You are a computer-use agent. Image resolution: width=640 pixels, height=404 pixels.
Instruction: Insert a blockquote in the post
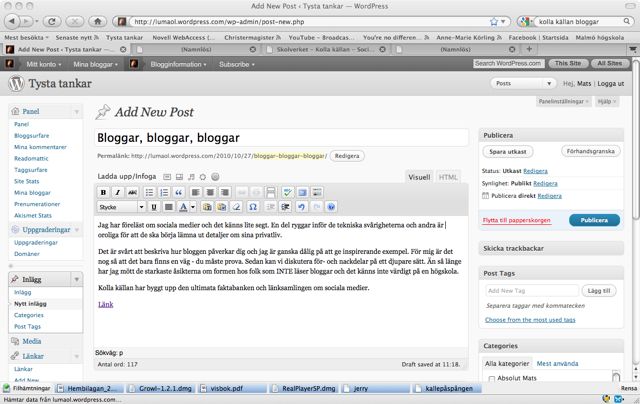[x=179, y=192]
